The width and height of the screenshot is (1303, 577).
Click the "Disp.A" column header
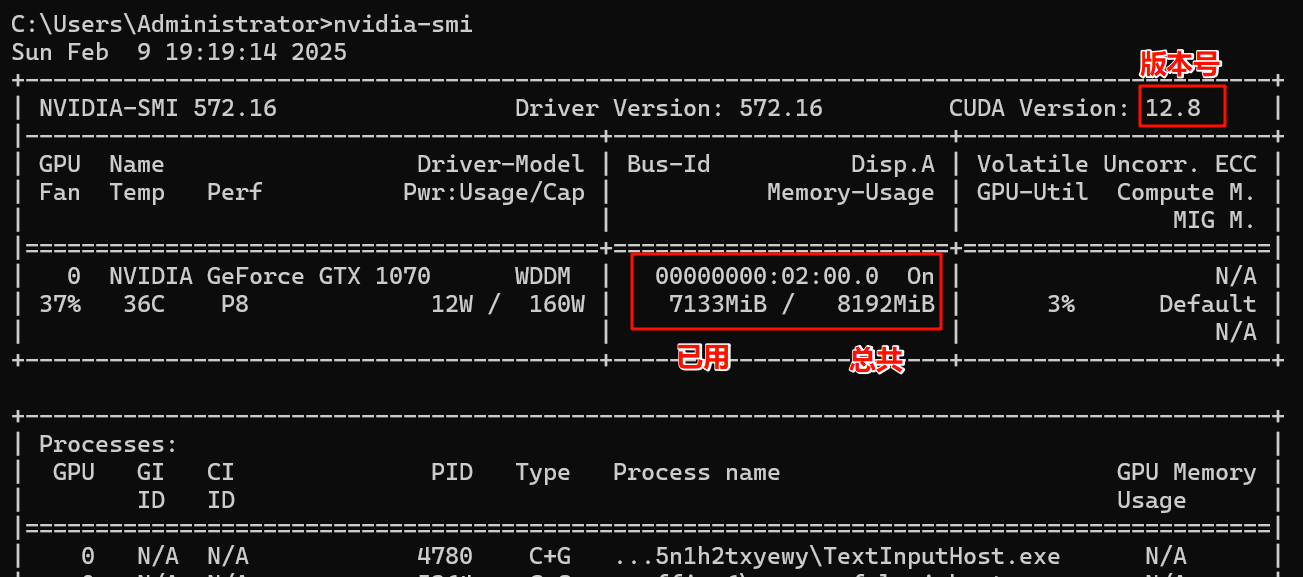tap(892, 164)
